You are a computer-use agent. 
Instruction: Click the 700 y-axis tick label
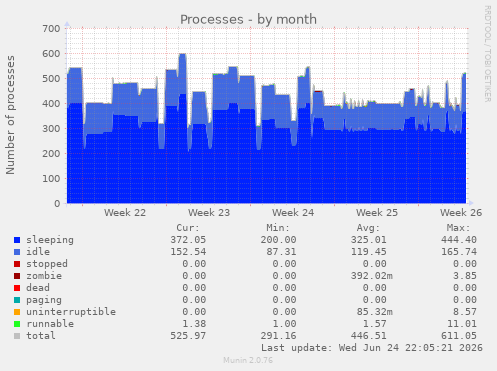point(51,29)
